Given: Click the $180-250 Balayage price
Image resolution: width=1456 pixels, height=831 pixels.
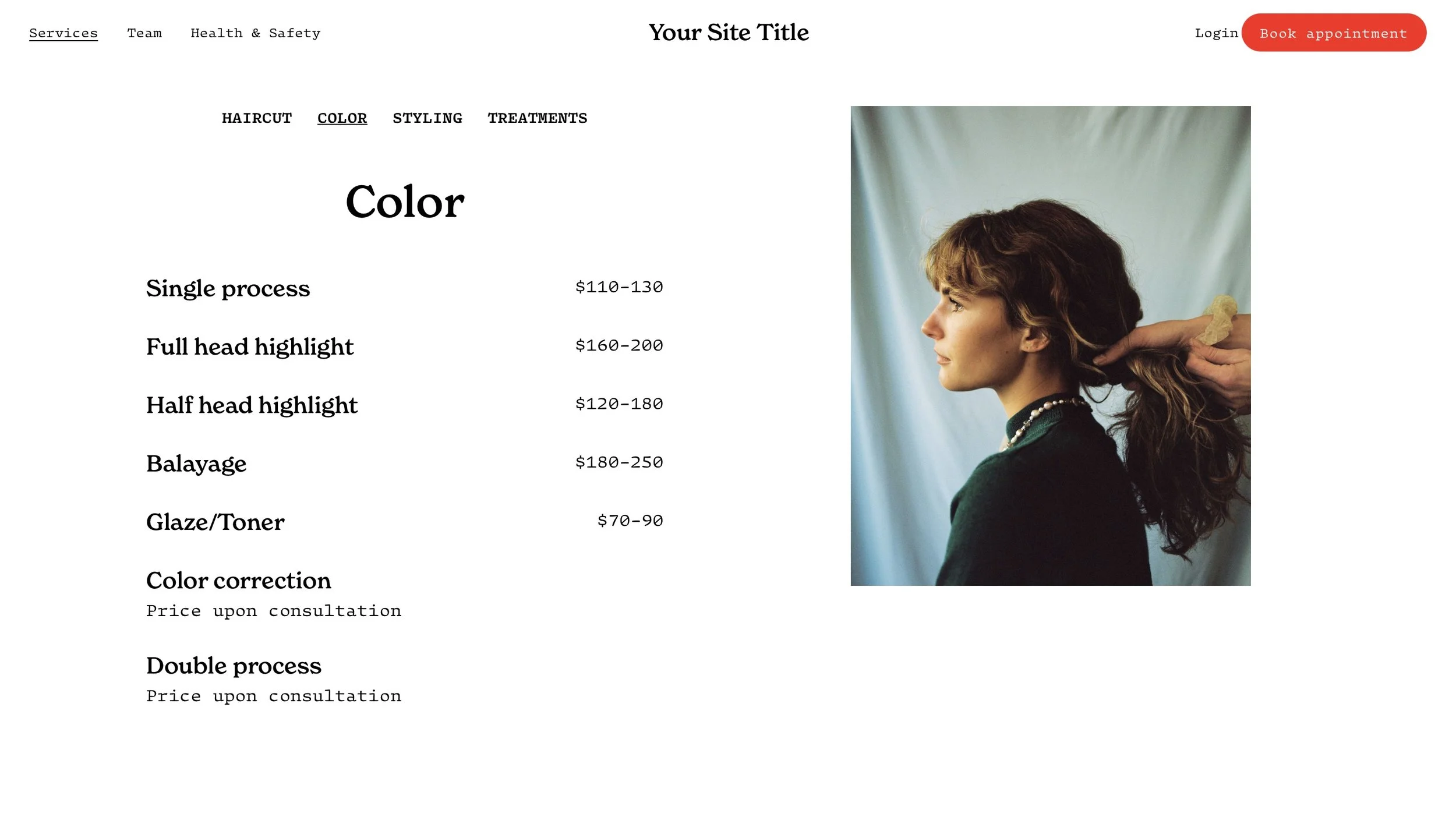Looking at the screenshot, I should pyautogui.click(x=619, y=462).
